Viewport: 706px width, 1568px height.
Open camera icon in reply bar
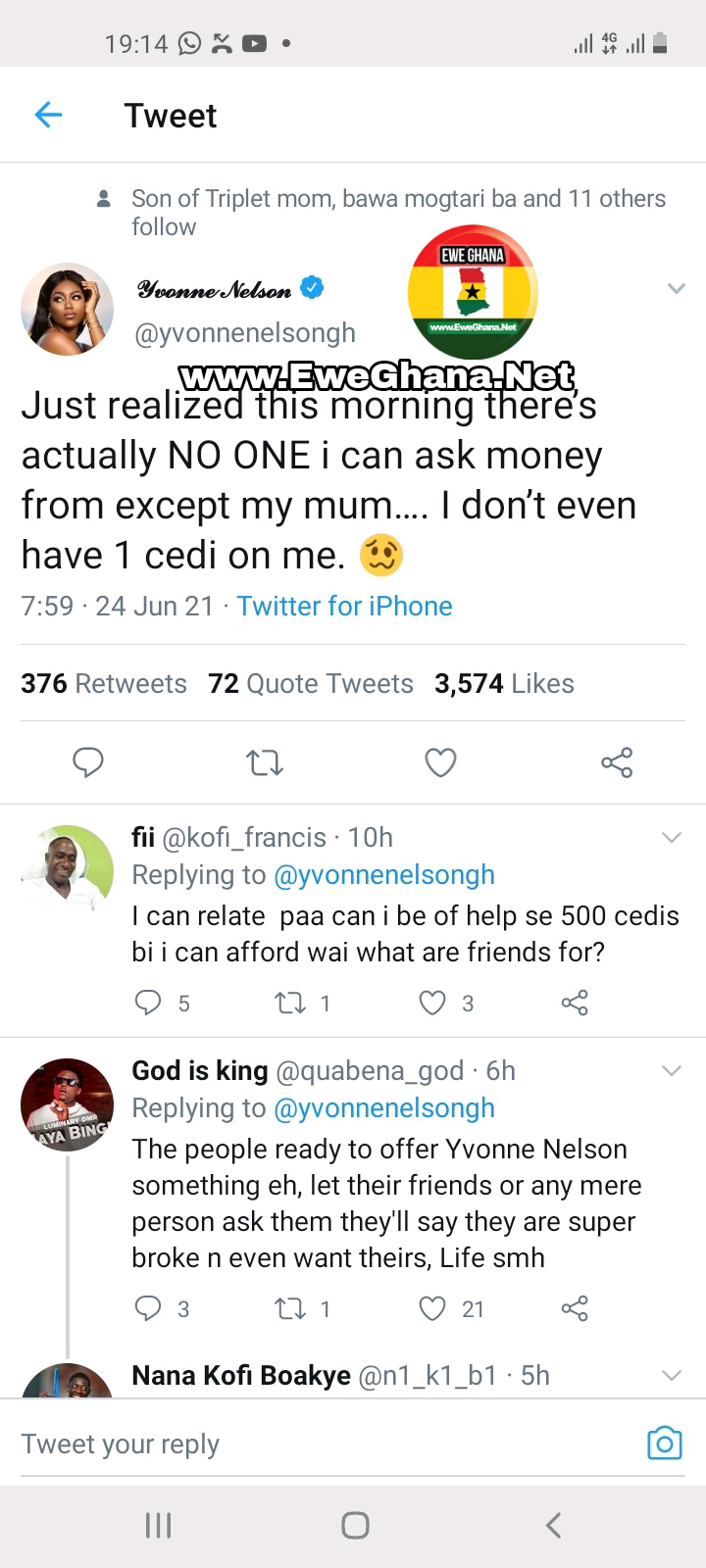(664, 1443)
